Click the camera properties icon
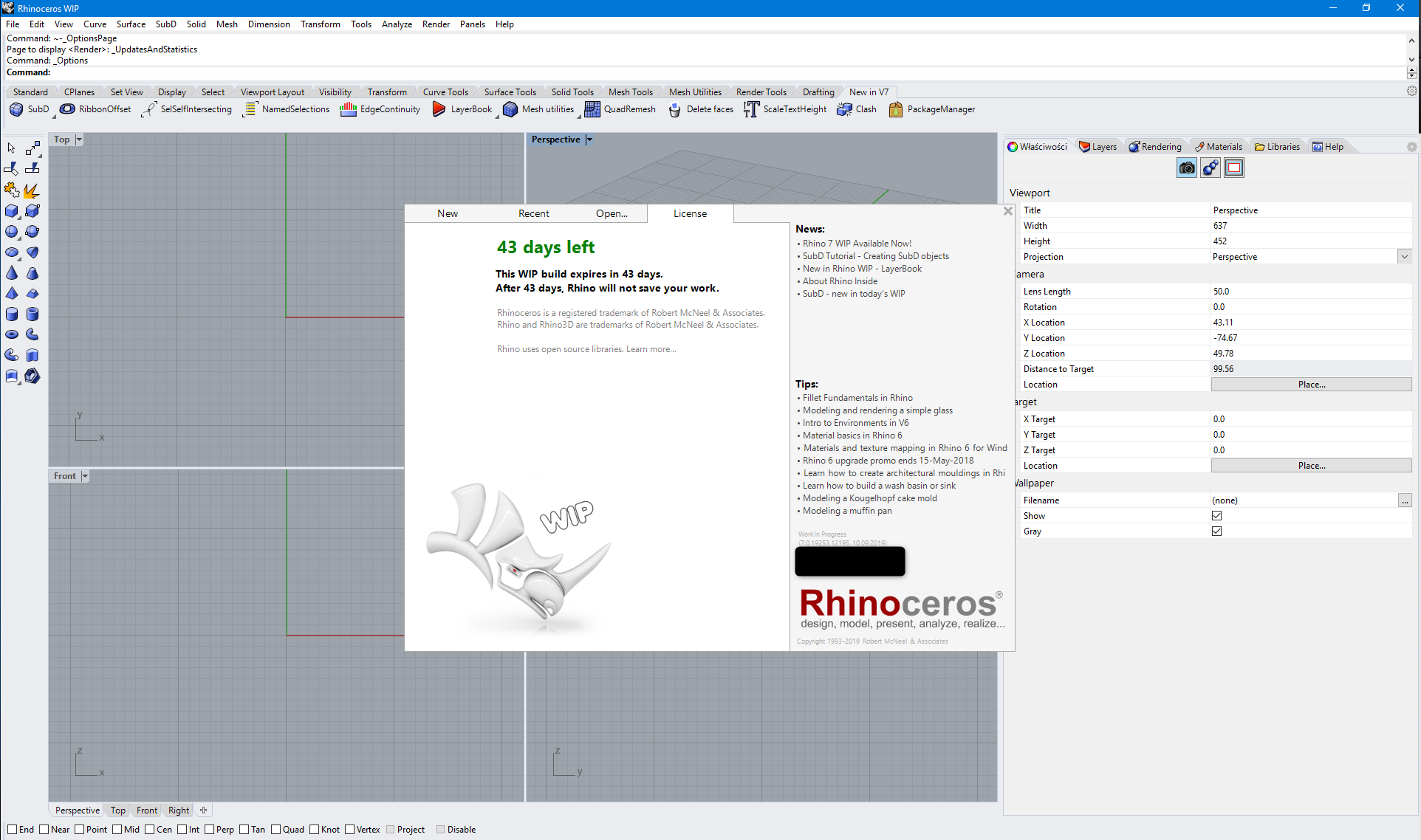 1186,168
